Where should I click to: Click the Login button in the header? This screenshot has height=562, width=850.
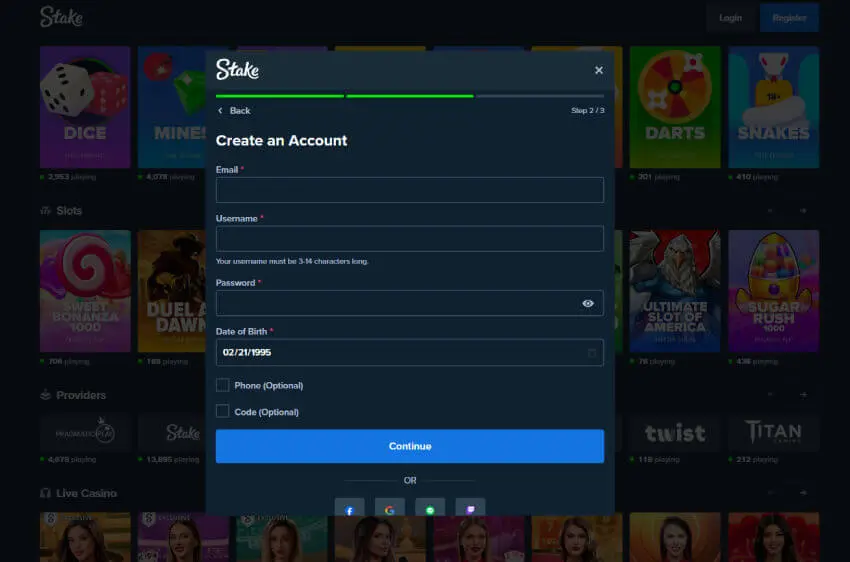click(730, 18)
